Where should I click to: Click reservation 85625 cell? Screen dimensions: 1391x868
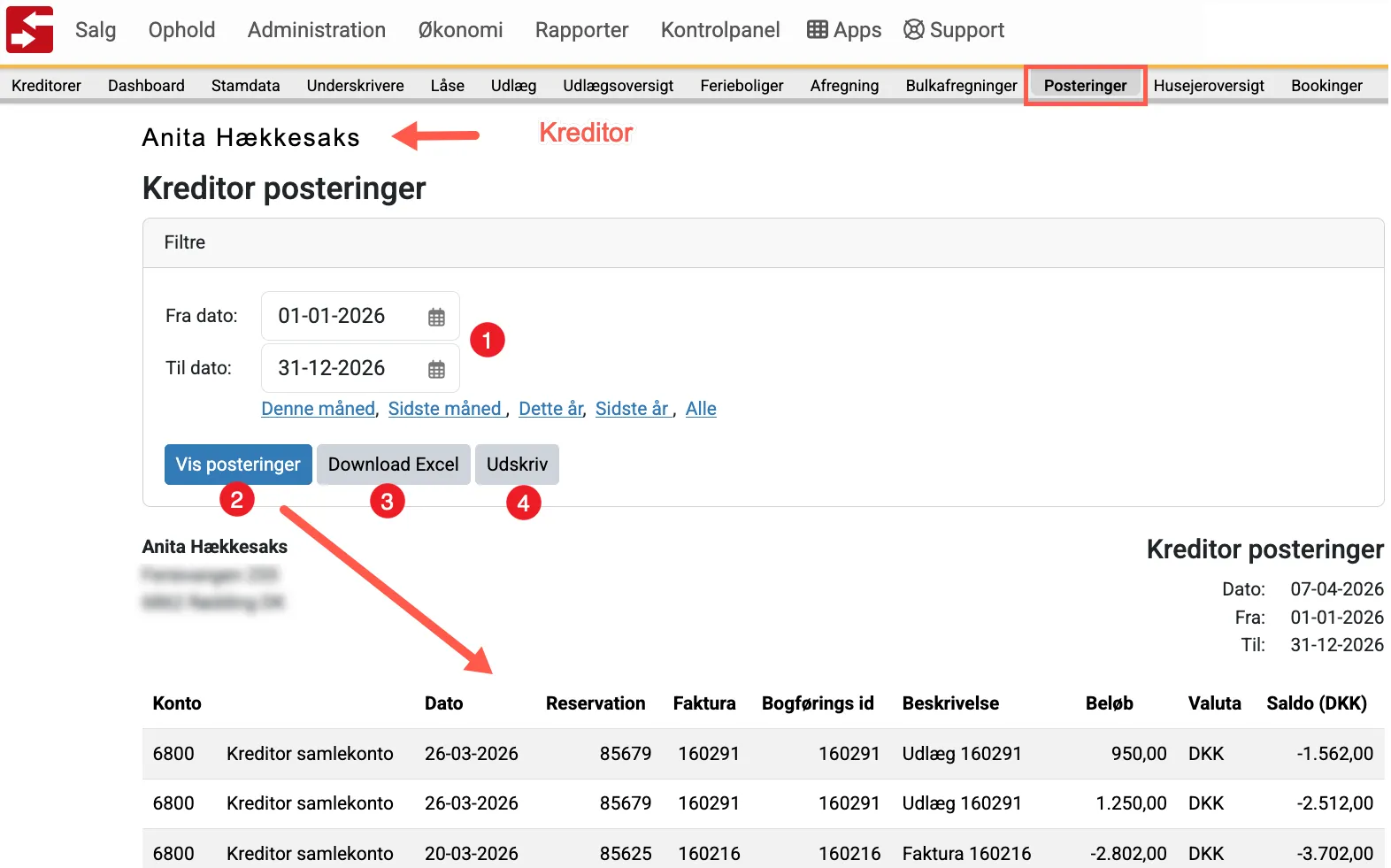pyautogui.click(x=626, y=854)
